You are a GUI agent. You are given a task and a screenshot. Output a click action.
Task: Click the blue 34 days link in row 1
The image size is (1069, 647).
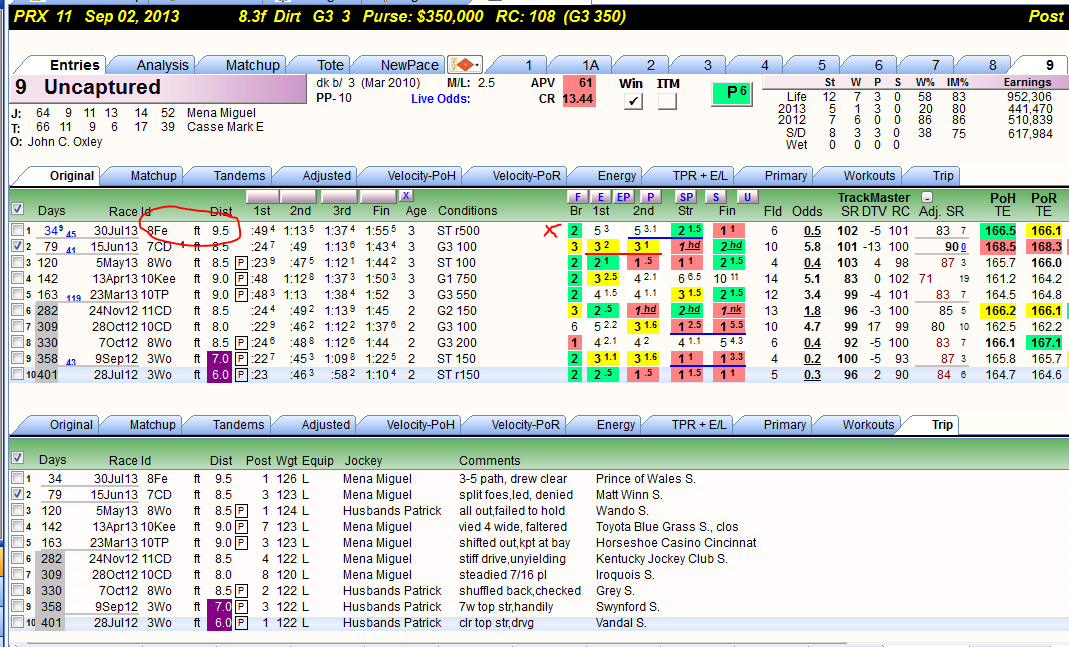click(51, 231)
